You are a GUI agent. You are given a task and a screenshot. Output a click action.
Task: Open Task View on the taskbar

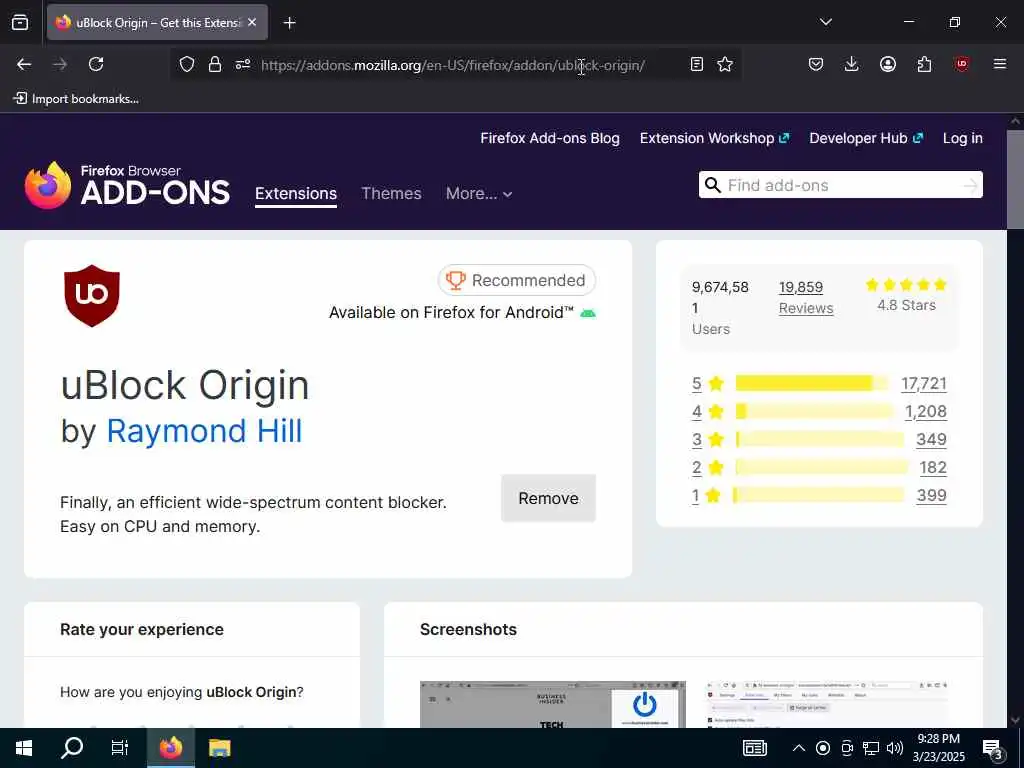click(120, 748)
